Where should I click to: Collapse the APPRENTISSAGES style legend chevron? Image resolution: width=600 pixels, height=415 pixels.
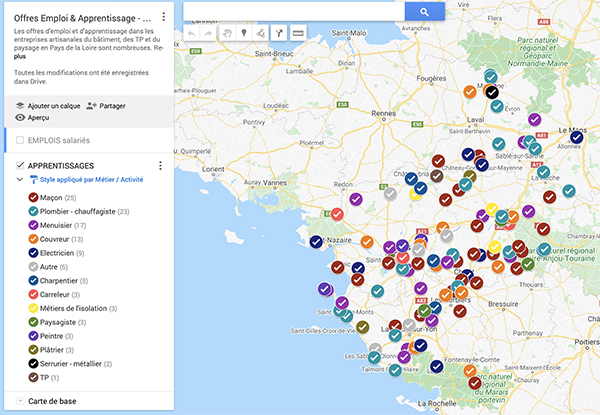click(x=20, y=180)
